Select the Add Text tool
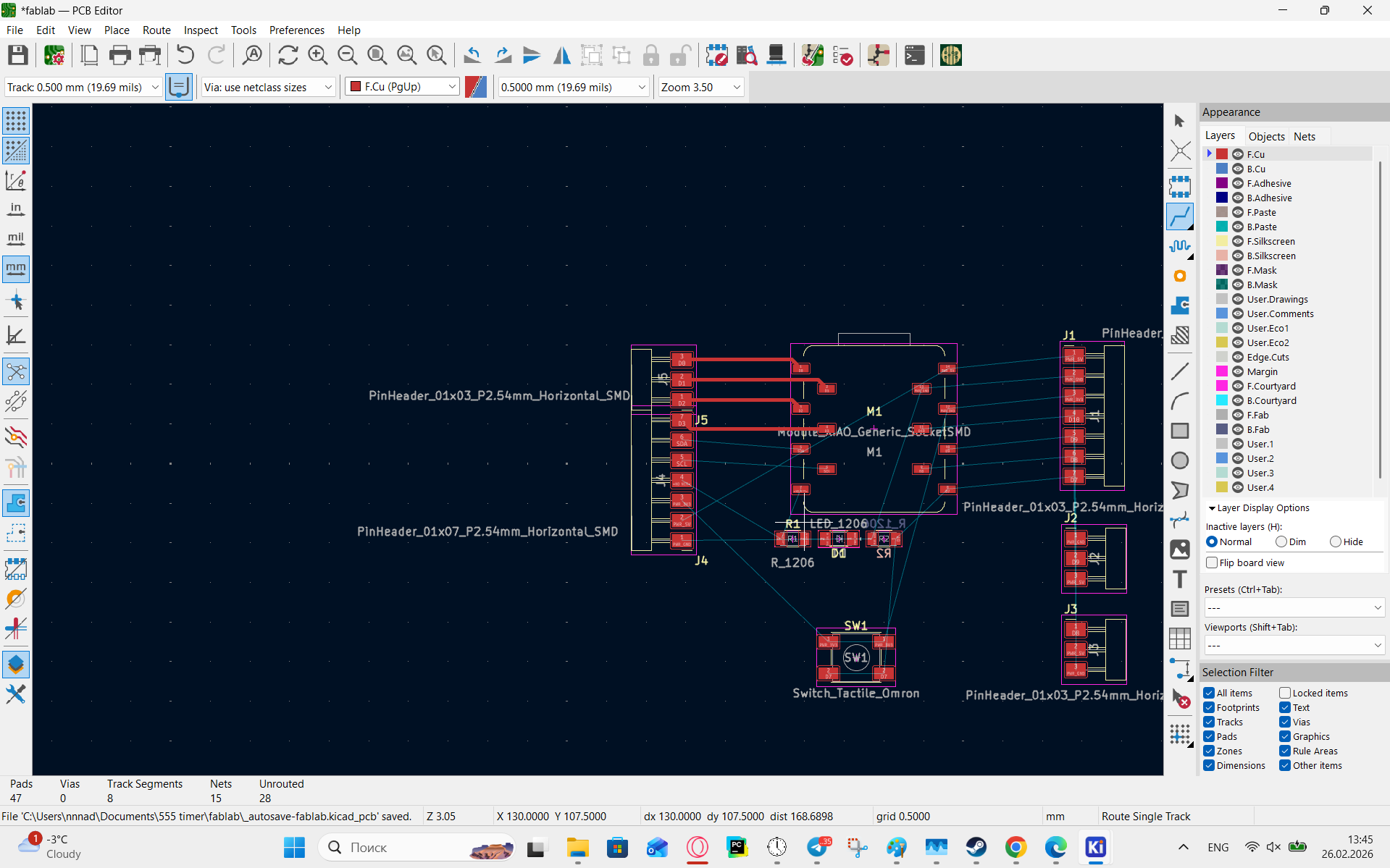The width and height of the screenshot is (1390, 868). coord(1180,579)
